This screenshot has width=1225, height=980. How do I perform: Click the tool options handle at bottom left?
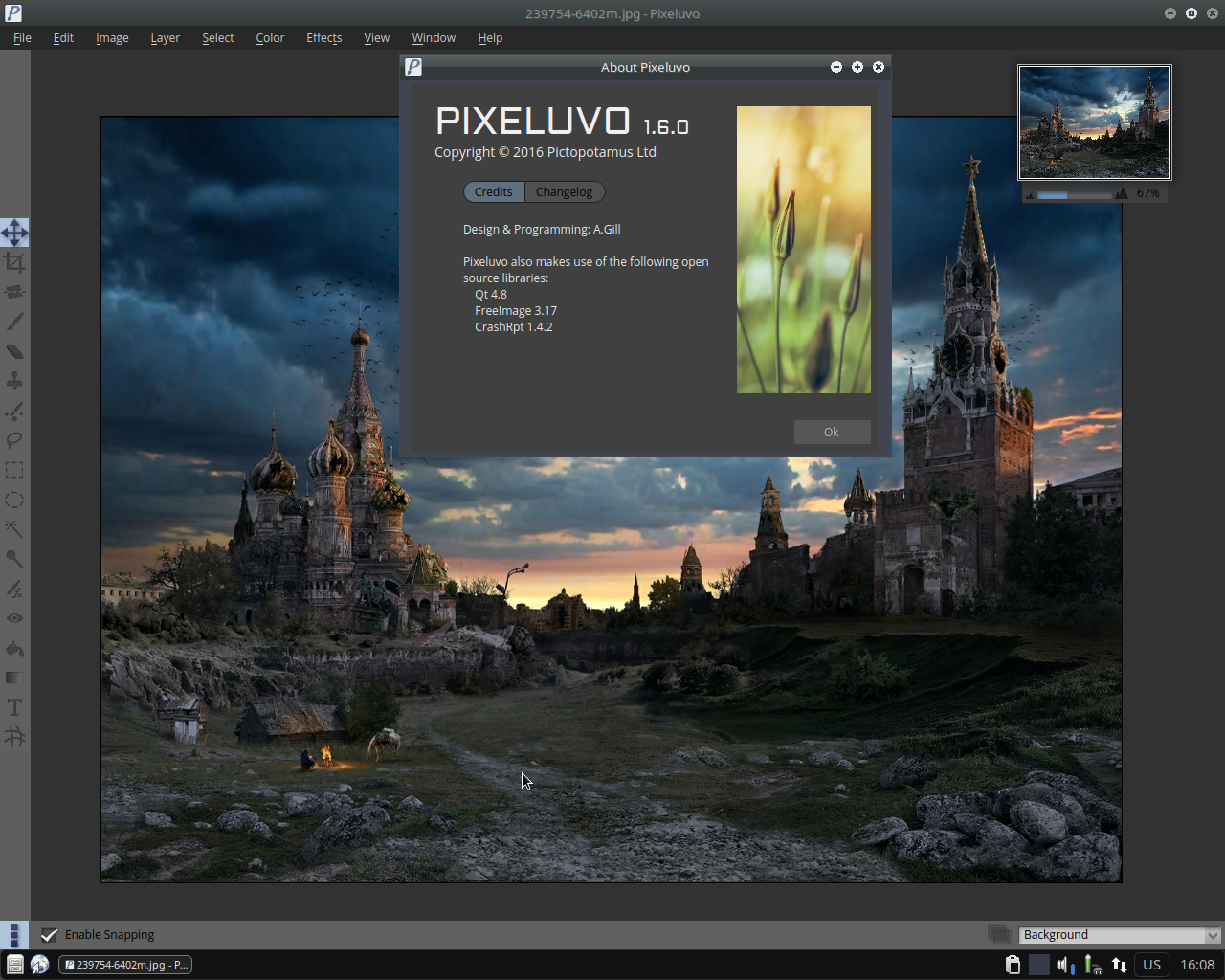point(14,935)
